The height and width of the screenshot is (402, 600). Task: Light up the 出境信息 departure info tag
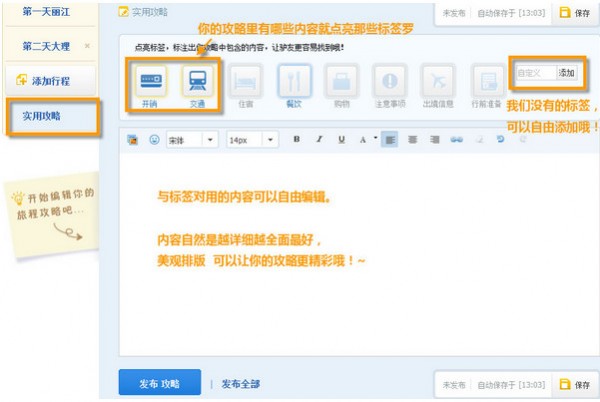tap(438, 81)
